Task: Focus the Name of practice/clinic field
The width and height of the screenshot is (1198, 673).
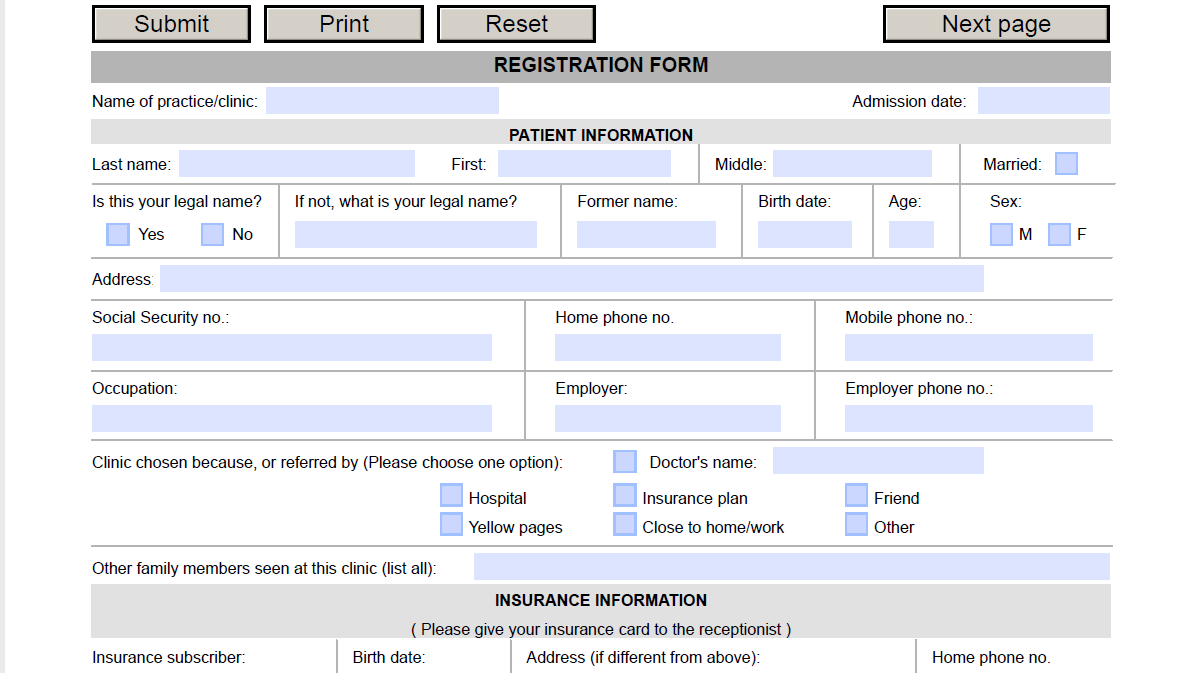Action: 382,101
